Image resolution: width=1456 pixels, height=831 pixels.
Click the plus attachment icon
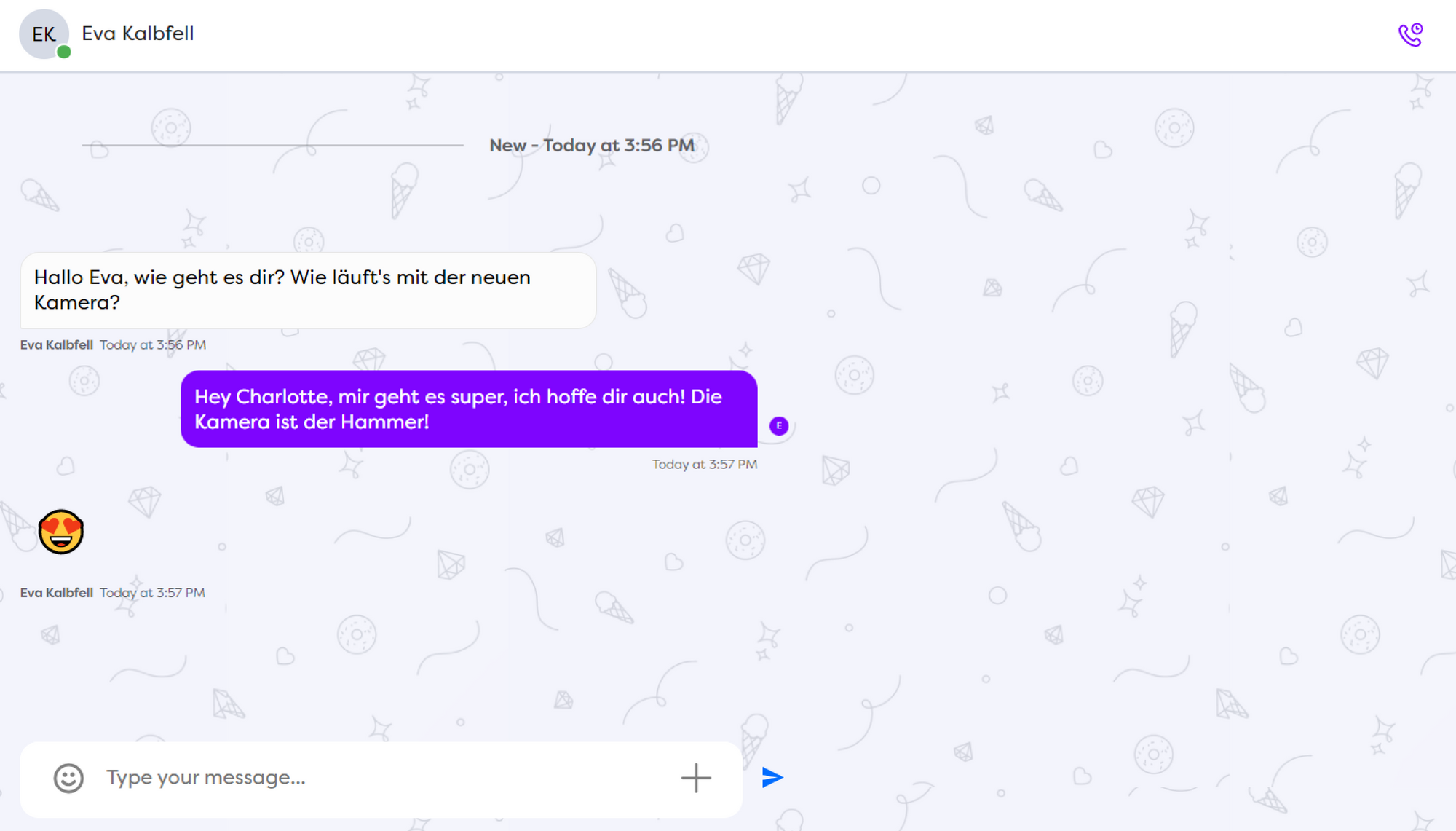click(x=696, y=778)
